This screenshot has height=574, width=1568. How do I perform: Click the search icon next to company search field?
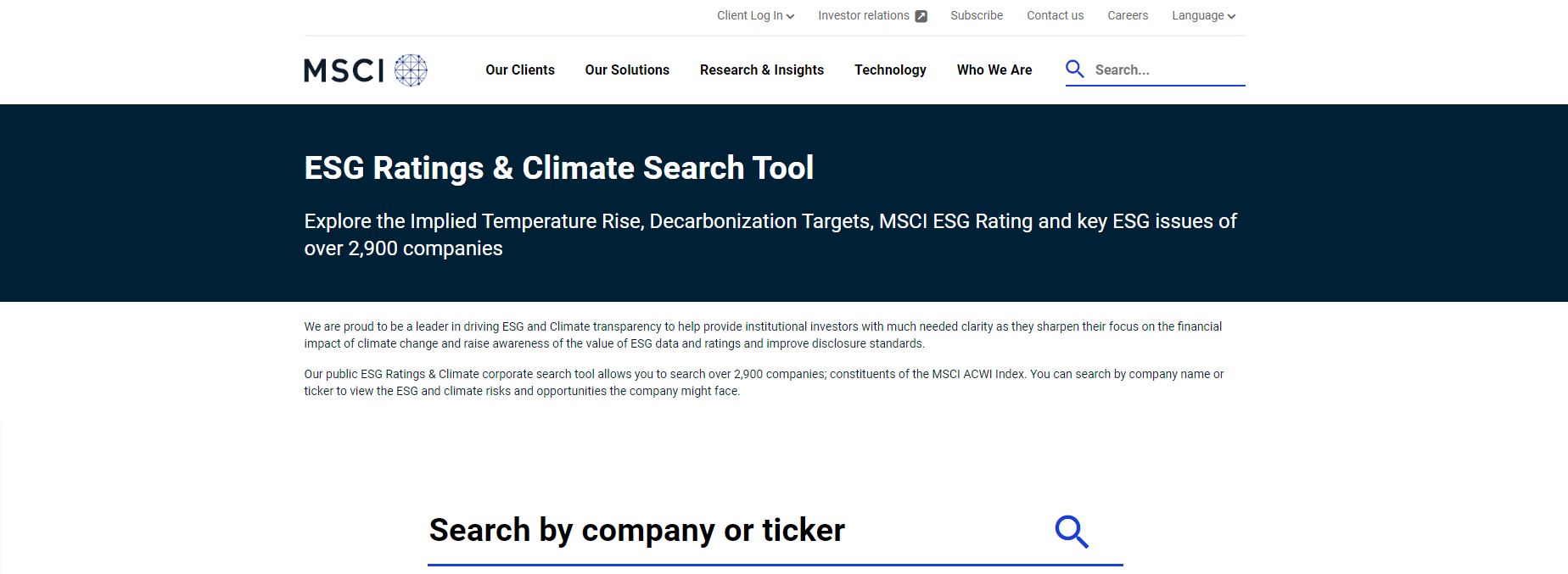(x=1072, y=531)
